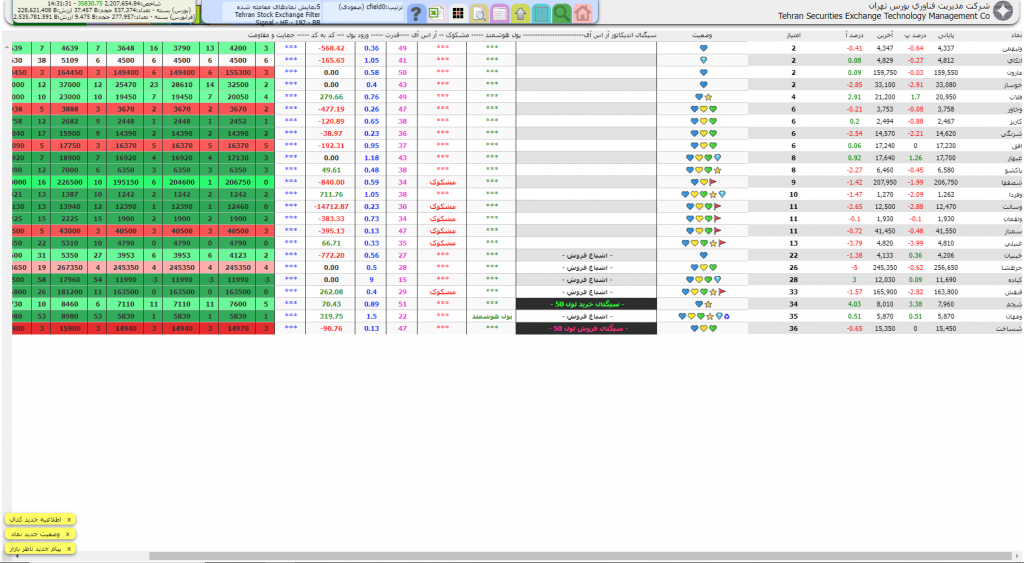Screen dimensions: 1024x563
Task: Click the colored grid icon in toolbar
Action: (457, 13)
